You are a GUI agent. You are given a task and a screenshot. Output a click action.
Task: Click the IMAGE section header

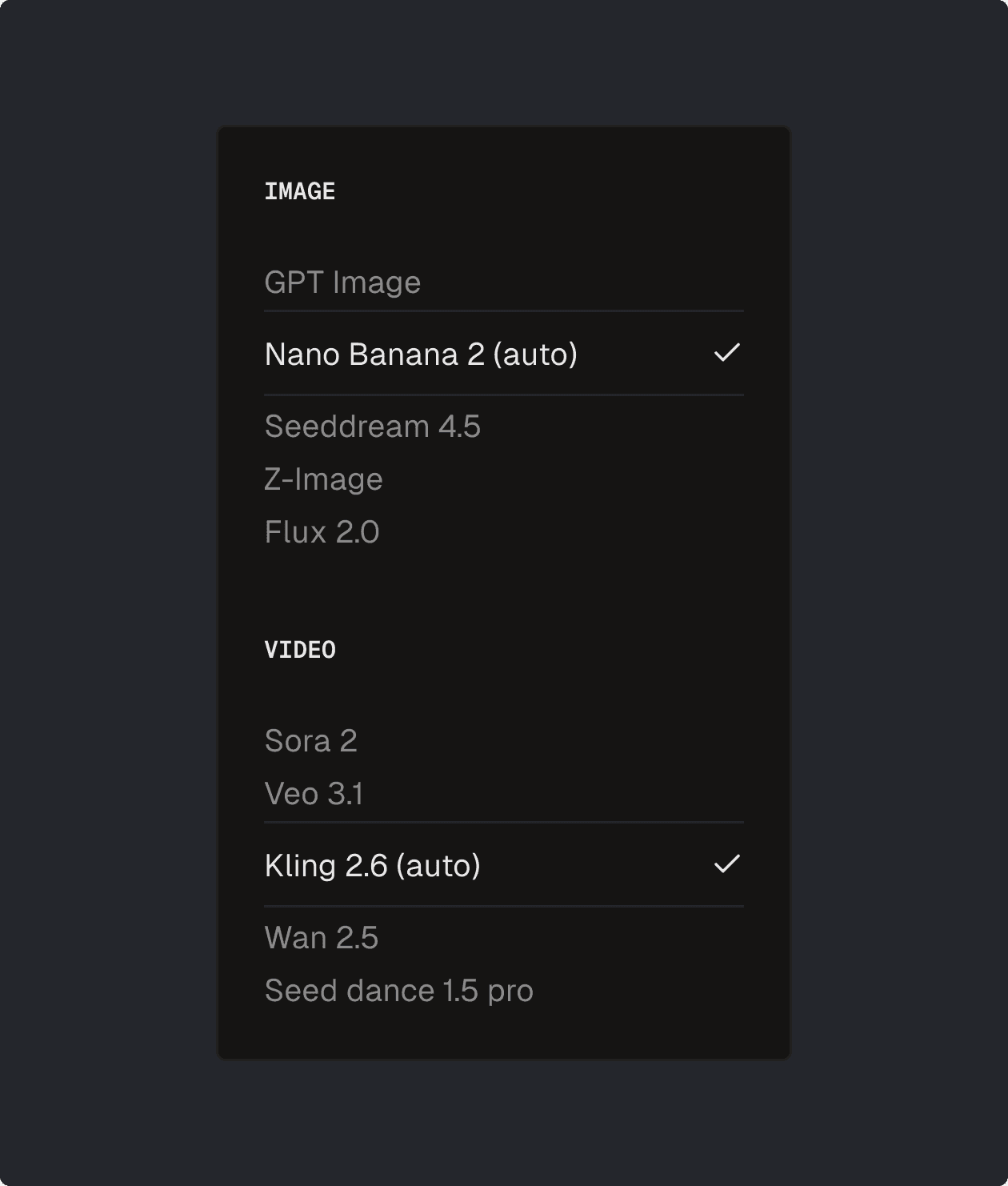coord(300,191)
